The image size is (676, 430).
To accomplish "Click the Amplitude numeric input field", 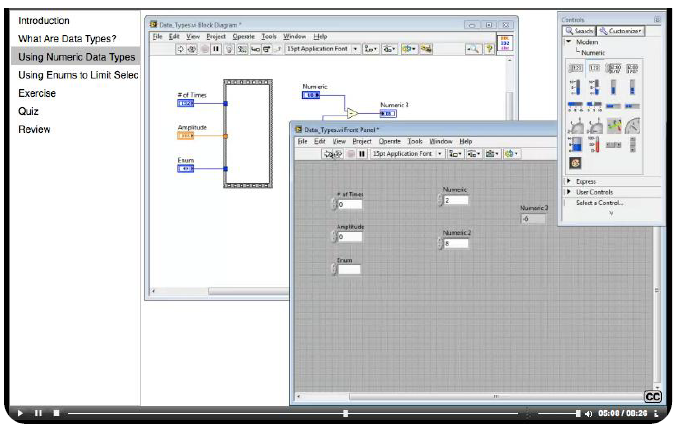I will (x=350, y=237).
